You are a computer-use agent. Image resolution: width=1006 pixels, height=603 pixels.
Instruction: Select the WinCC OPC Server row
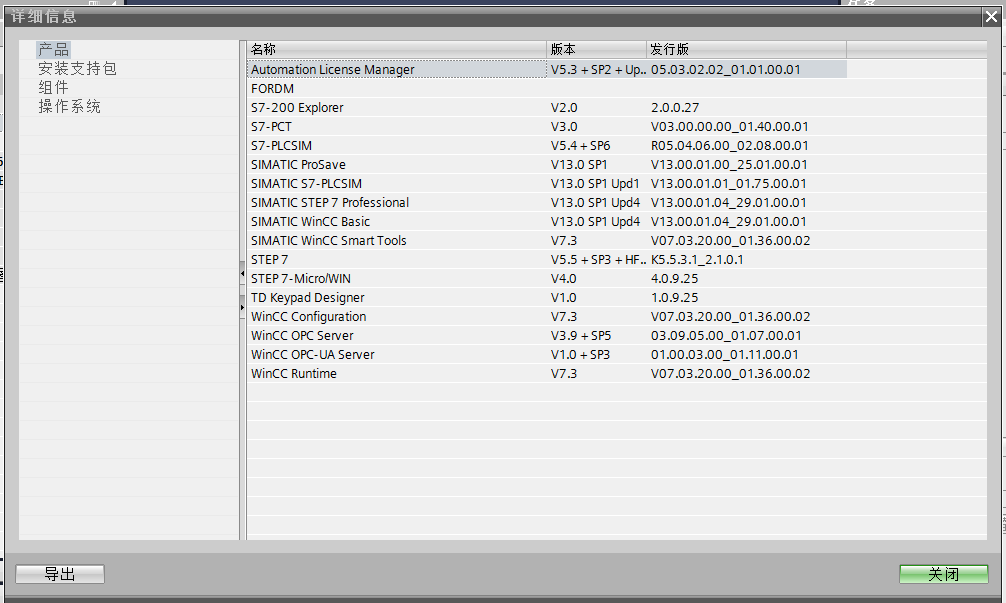pos(547,335)
